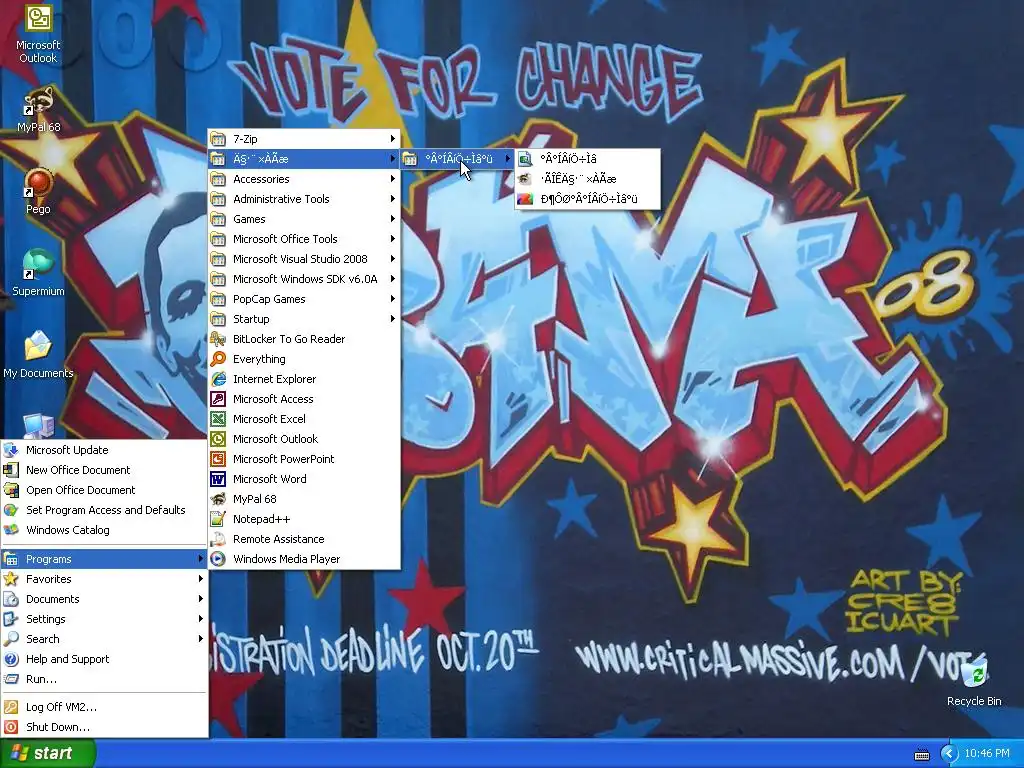Choose Set Program Access and Defaults
The height and width of the screenshot is (768, 1024).
pyautogui.click(x=104, y=510)
